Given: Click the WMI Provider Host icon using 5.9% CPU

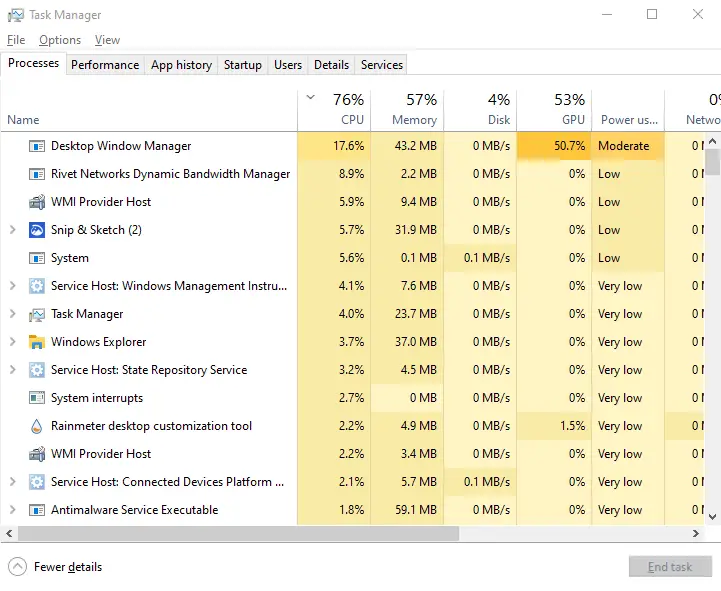Looking at the screenshot, I should click(x=37, y=202).
